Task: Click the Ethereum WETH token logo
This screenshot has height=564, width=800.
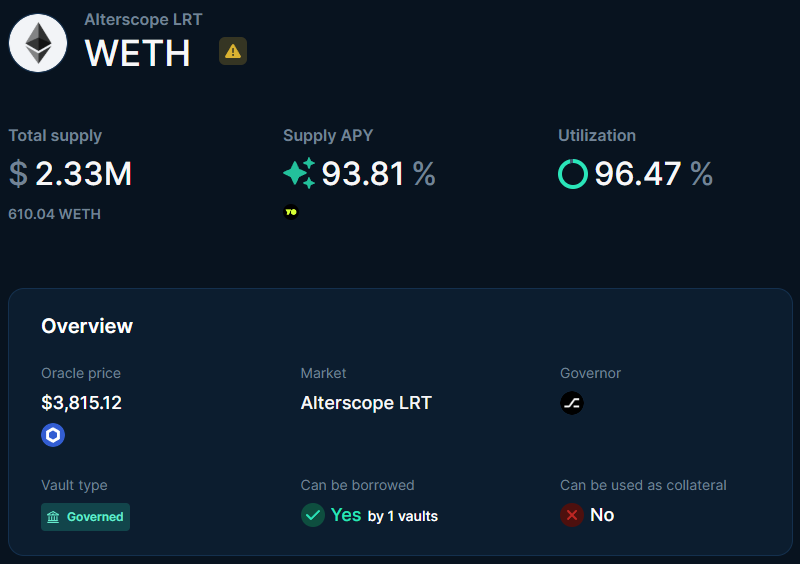Action: click(38, 43)
